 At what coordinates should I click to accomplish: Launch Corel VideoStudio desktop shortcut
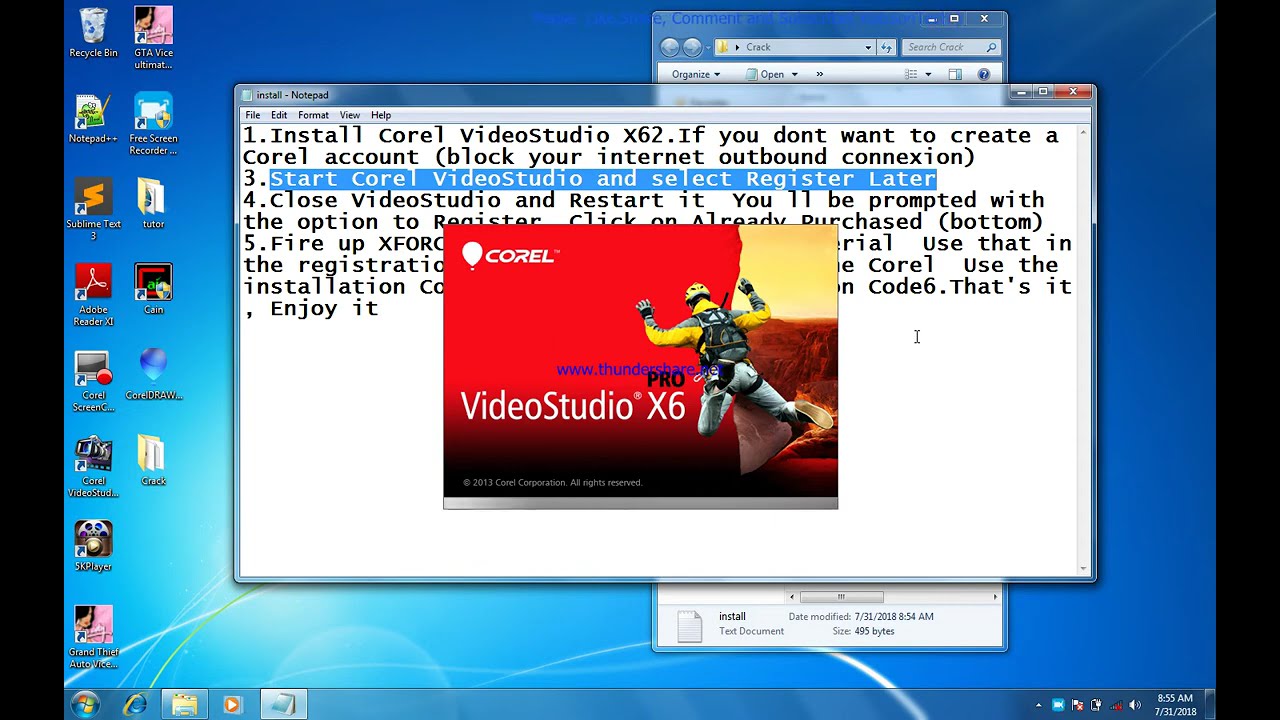point(93,466)
